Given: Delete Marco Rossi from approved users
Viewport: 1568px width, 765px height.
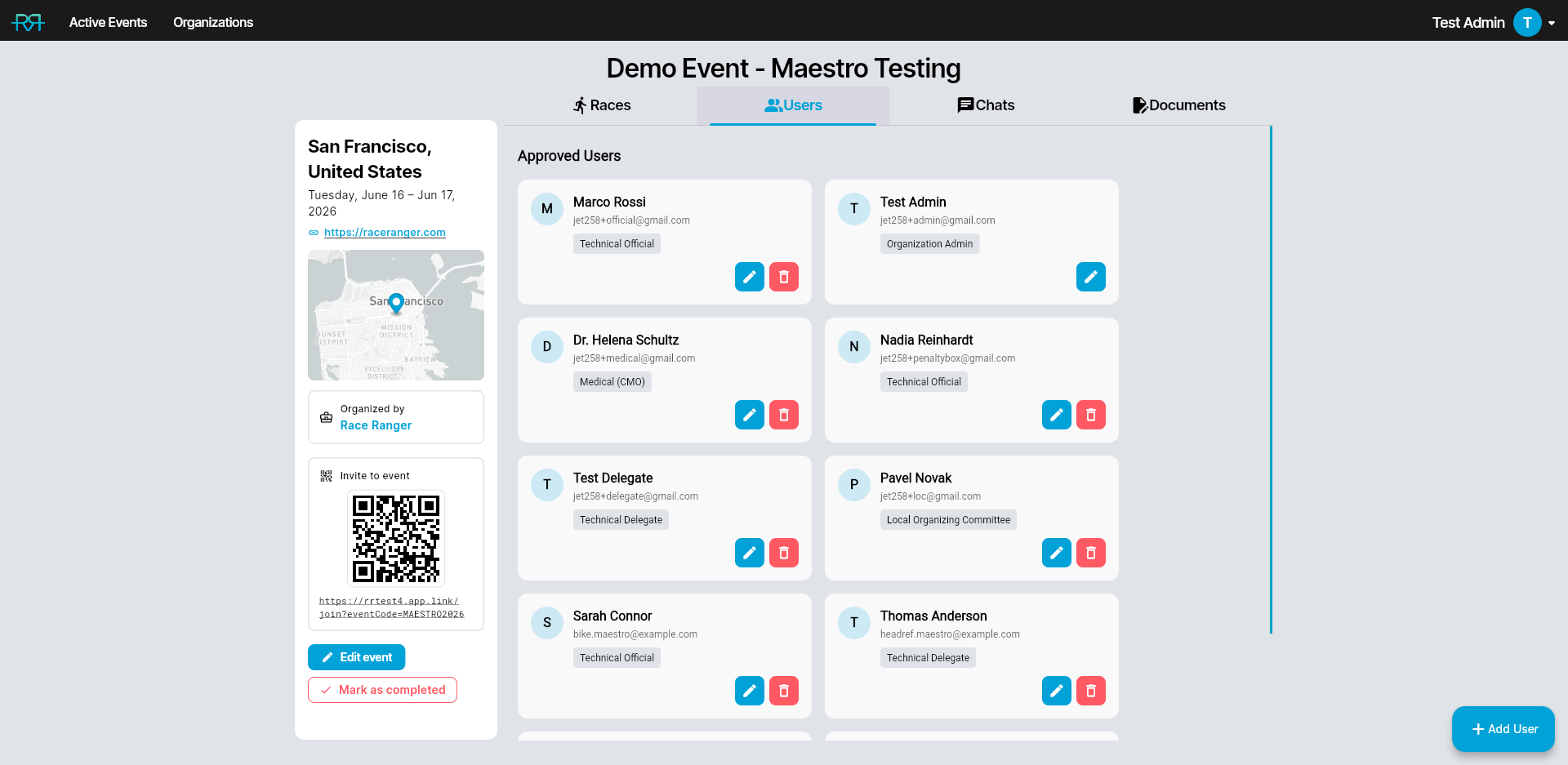Looking at the screenshot, I should [784, 277].
